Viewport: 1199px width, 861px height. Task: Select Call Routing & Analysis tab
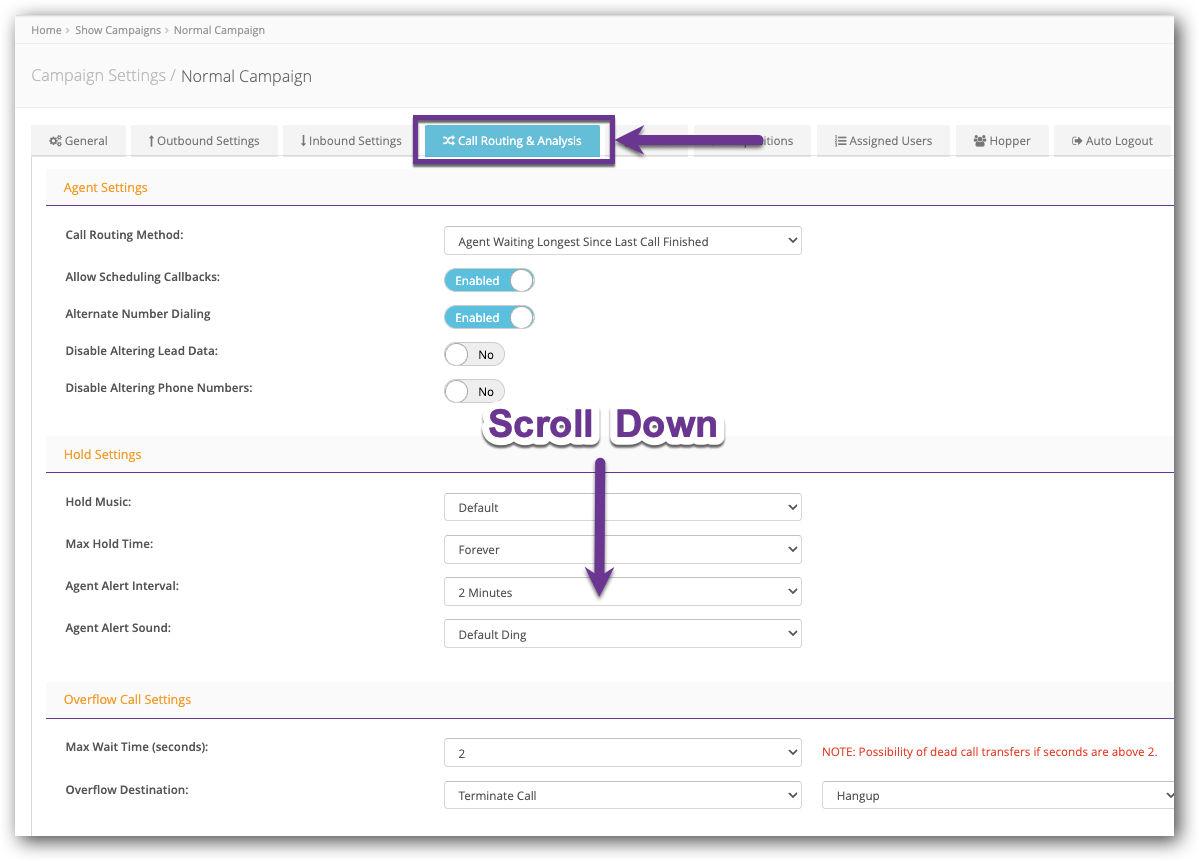pyautogui.click(x=512, y=141)
